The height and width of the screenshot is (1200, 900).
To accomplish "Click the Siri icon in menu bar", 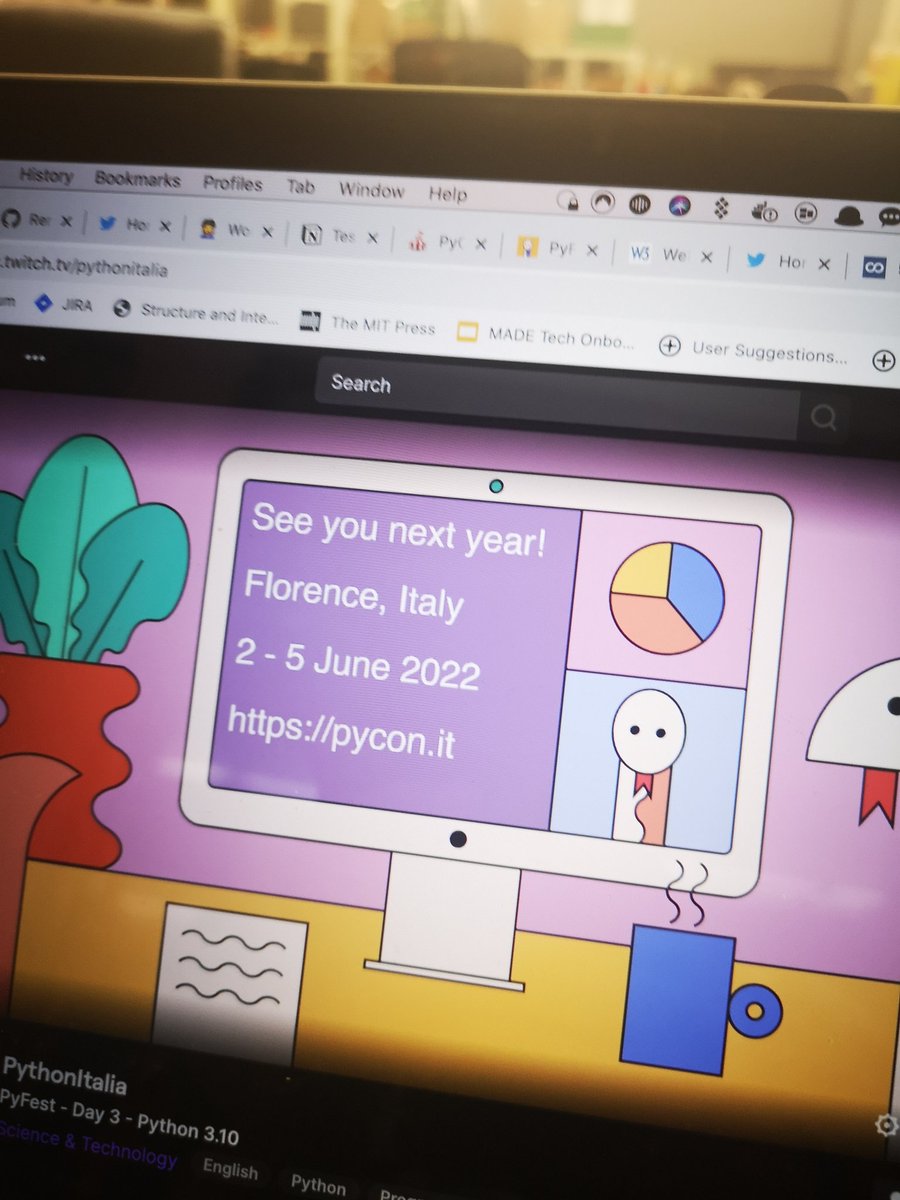I will pyautogui.click(x=681, y=206).
